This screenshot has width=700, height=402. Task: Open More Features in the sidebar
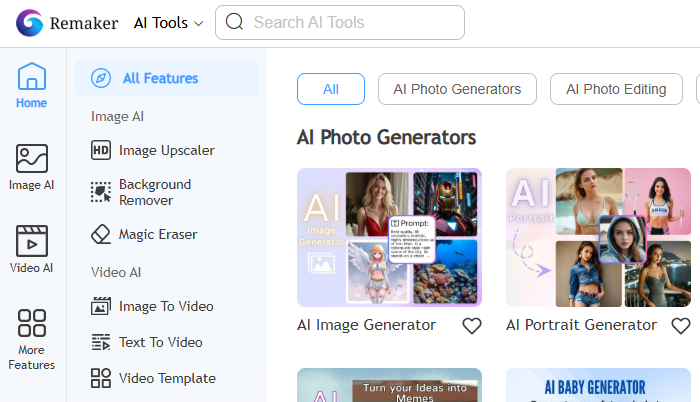(31, 339)
